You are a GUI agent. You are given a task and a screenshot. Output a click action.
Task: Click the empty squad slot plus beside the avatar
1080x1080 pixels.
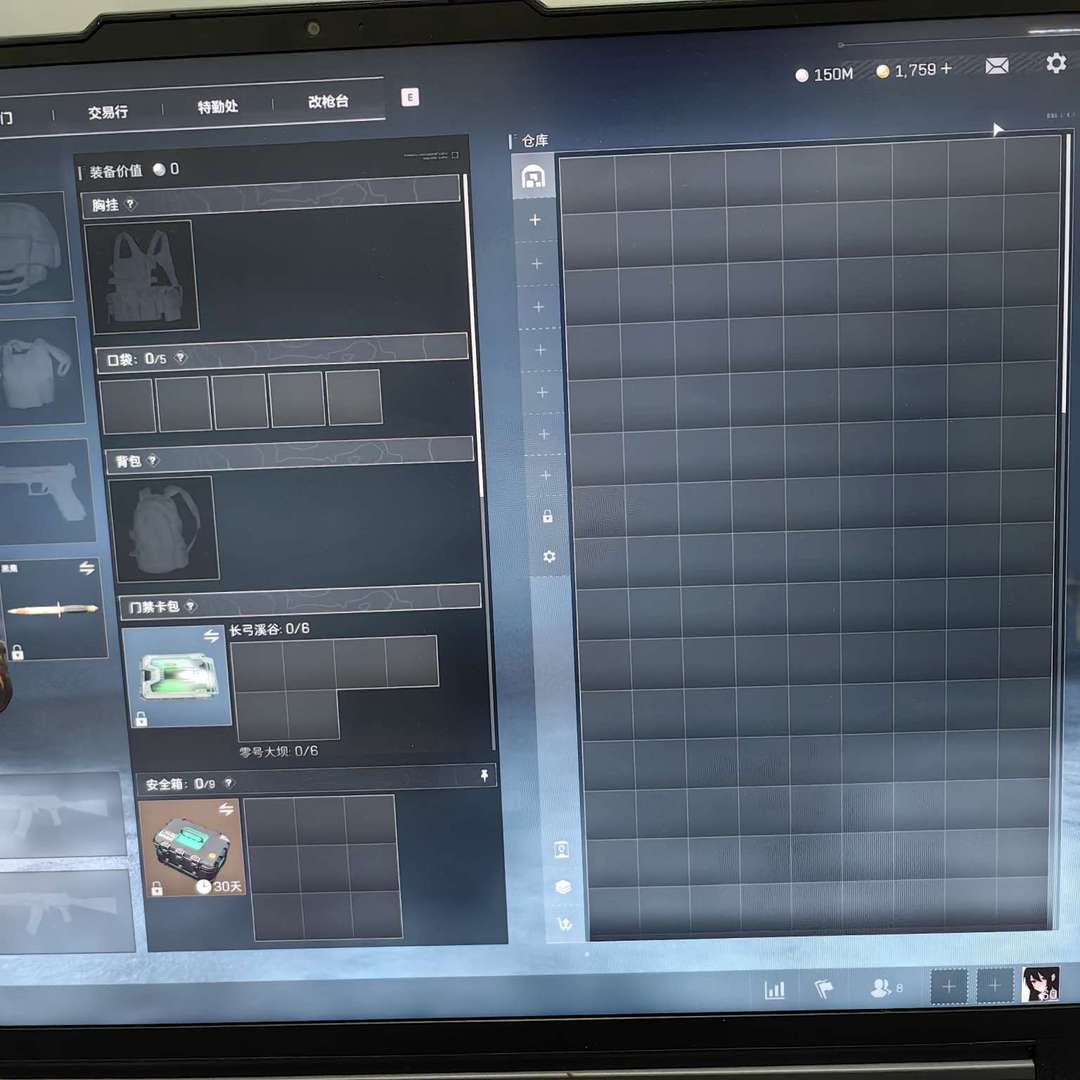(995, 986)
